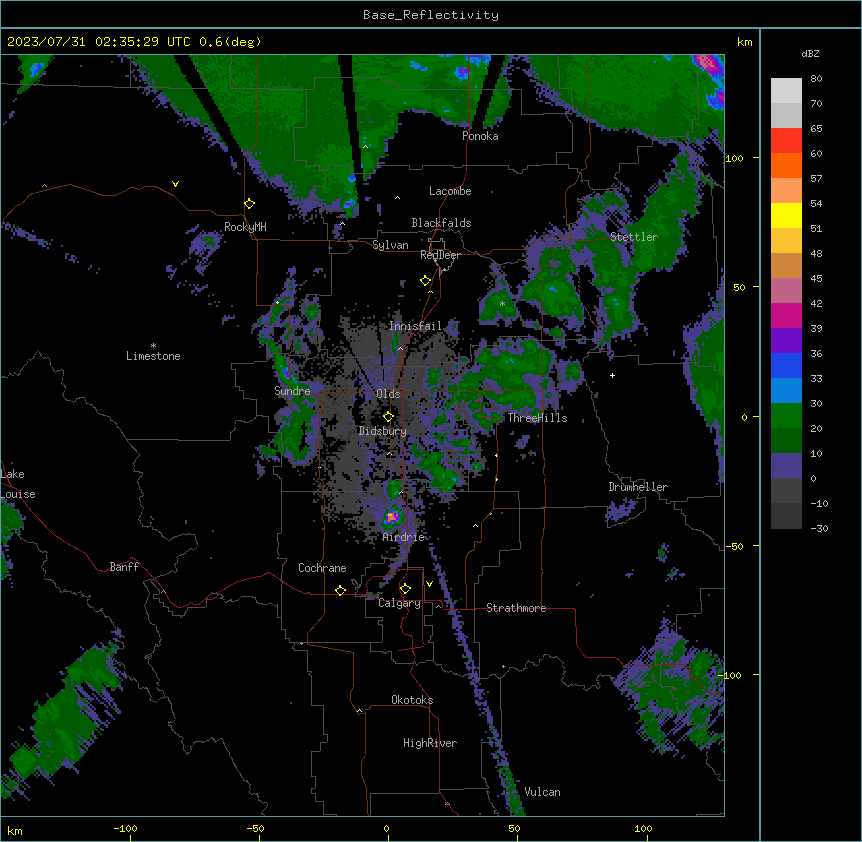This screenshot has width=862, height=842.
Task: Click the -30 value on dBZ scale
Action: coord(819,529)
